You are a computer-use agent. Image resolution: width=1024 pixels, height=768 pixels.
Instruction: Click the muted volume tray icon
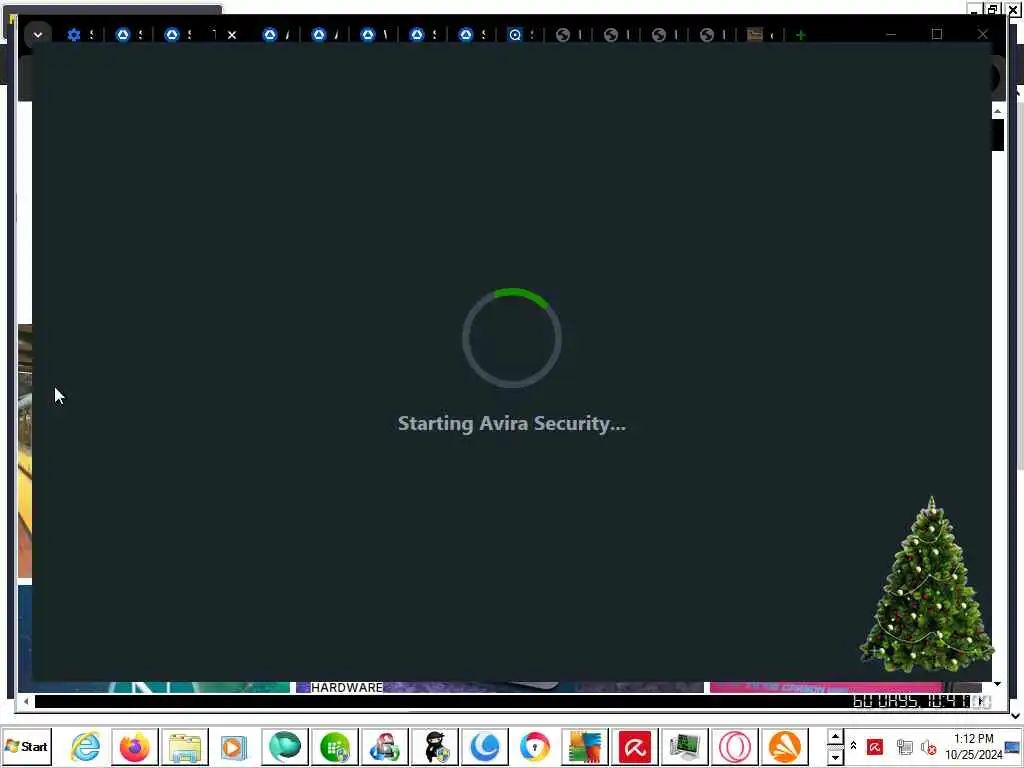928,746
